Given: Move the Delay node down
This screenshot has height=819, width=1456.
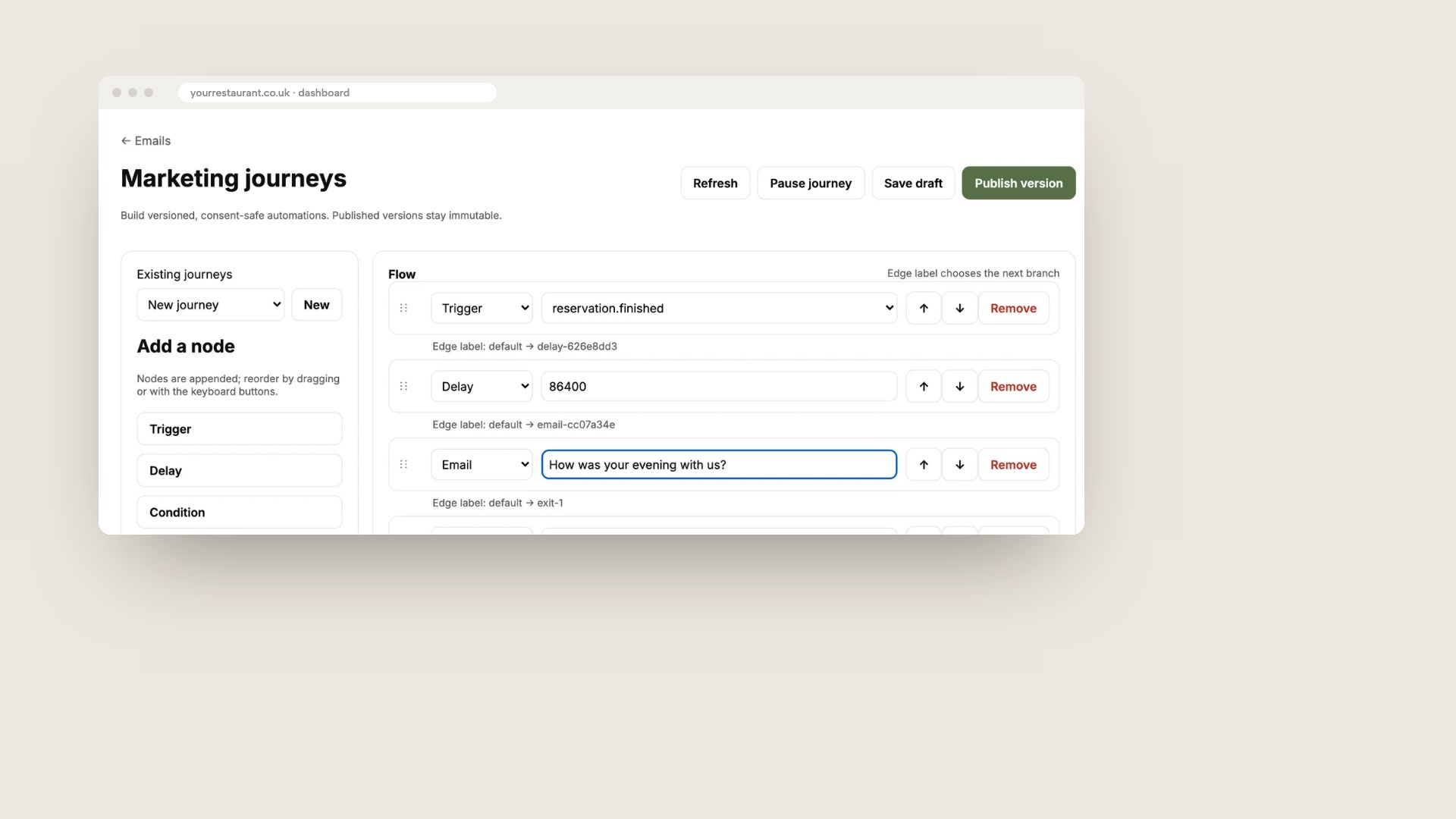Looking at the screenshot, I should 959,386.
